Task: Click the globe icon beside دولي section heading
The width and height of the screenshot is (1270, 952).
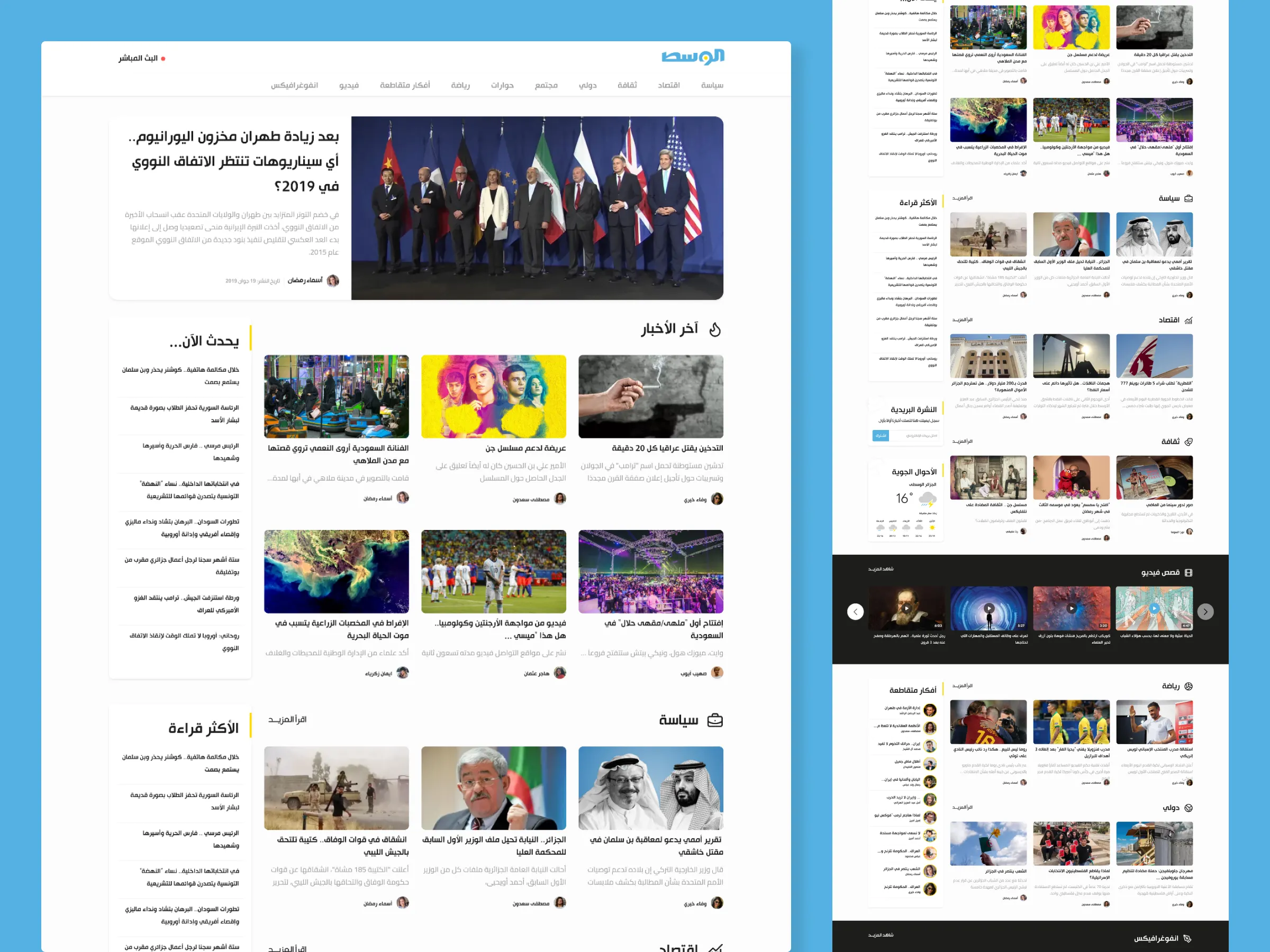Action: tap(1189, 808)
